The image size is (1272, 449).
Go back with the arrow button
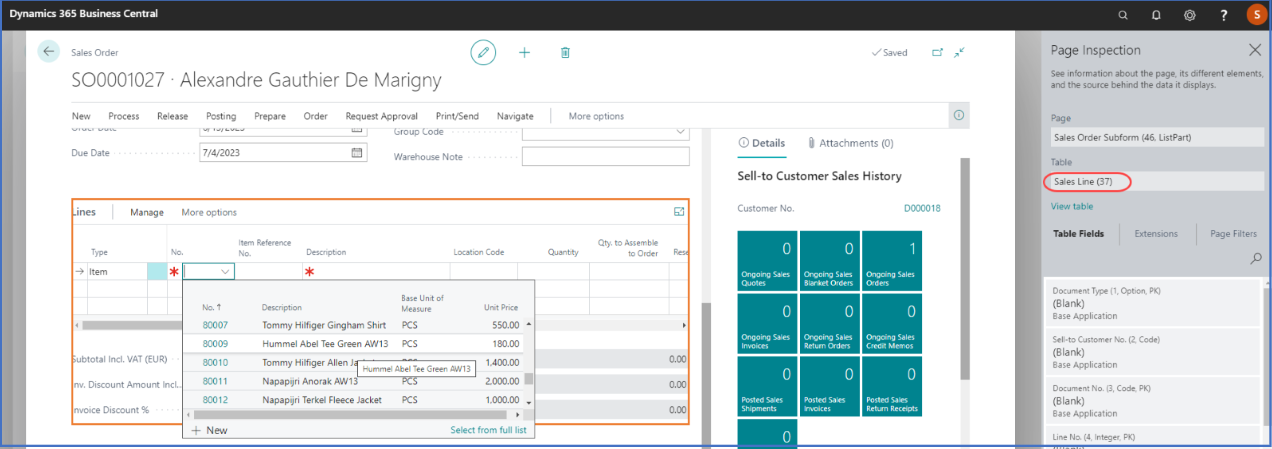[49, 52]
